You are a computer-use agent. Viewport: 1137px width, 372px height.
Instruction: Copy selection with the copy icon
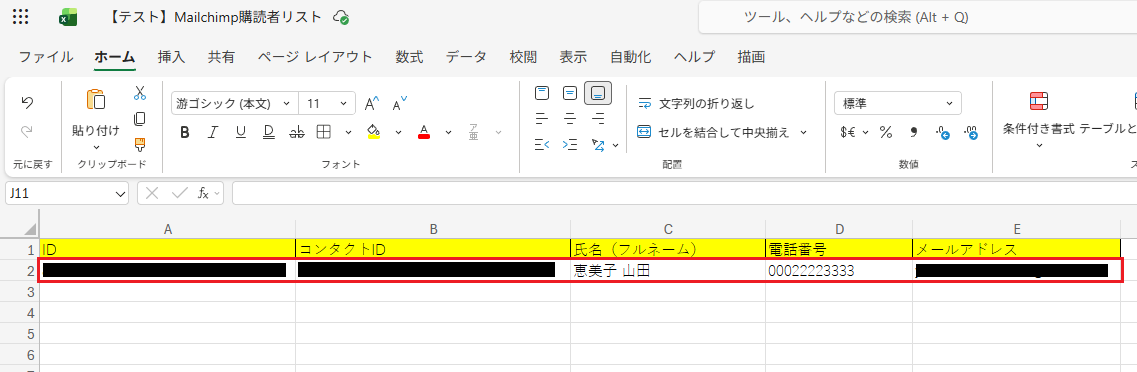pos(140,118)
